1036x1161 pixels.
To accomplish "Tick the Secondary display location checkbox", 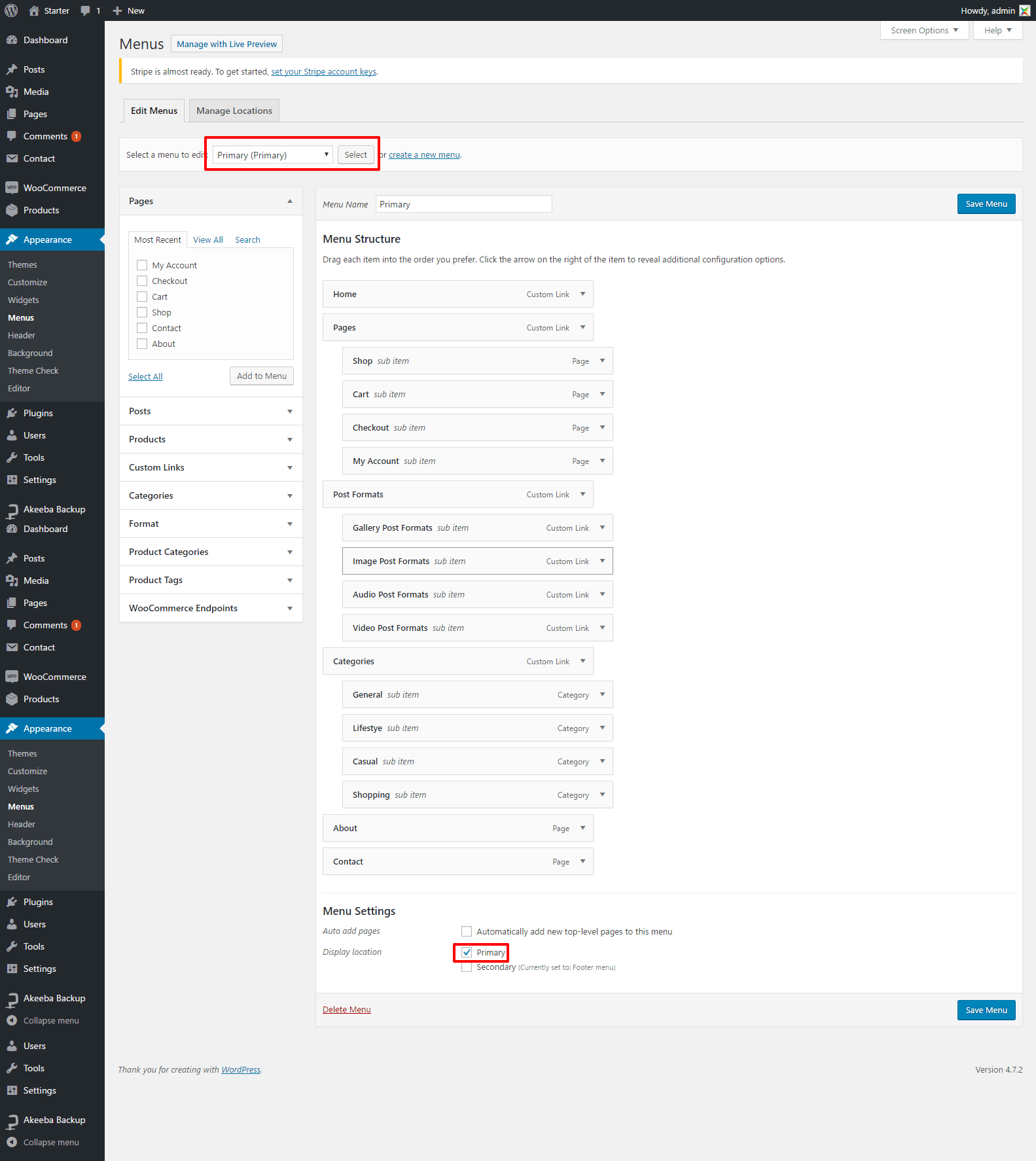I will pos(467,967).
